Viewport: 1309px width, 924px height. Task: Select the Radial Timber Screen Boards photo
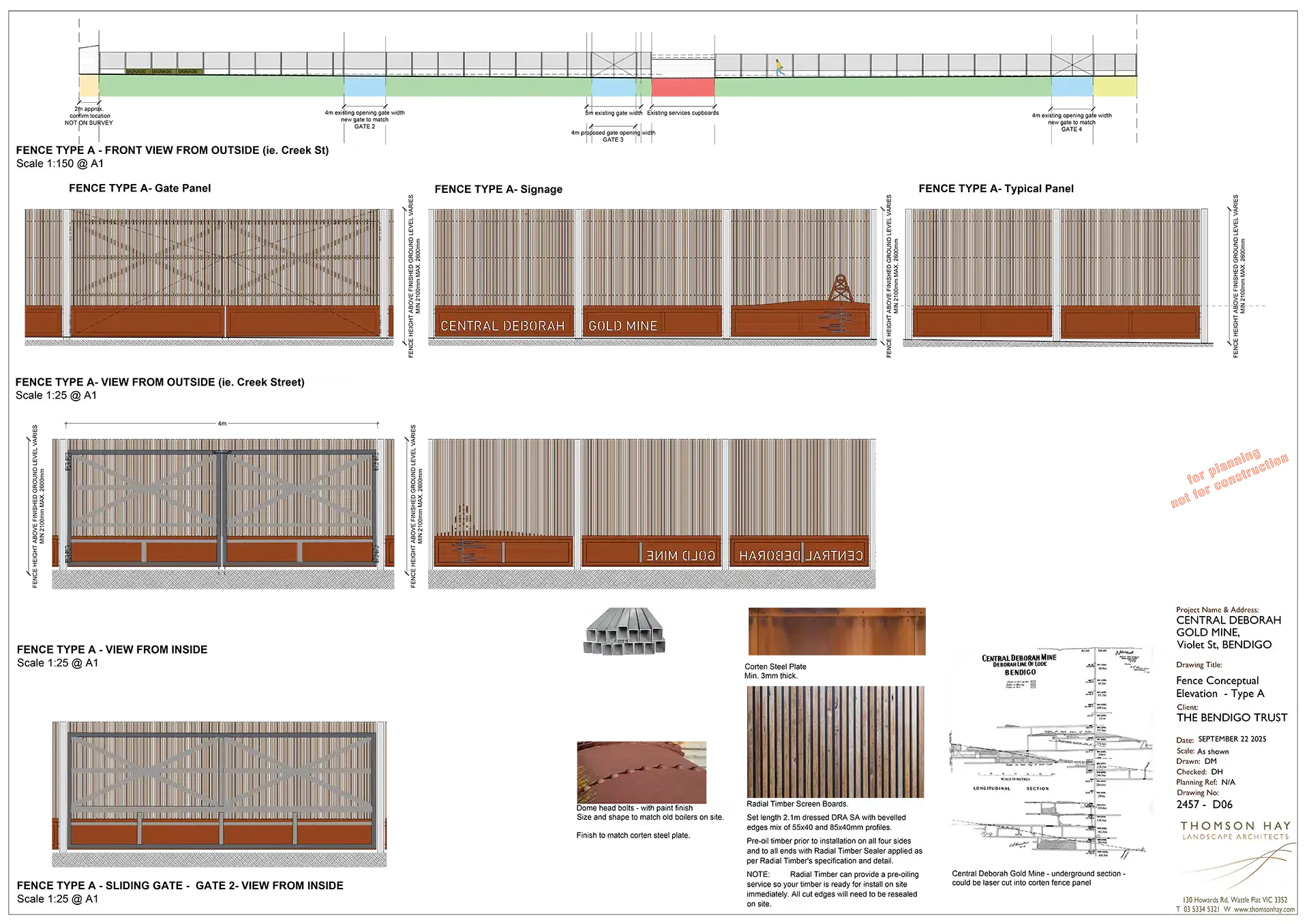tap(836, 742)
